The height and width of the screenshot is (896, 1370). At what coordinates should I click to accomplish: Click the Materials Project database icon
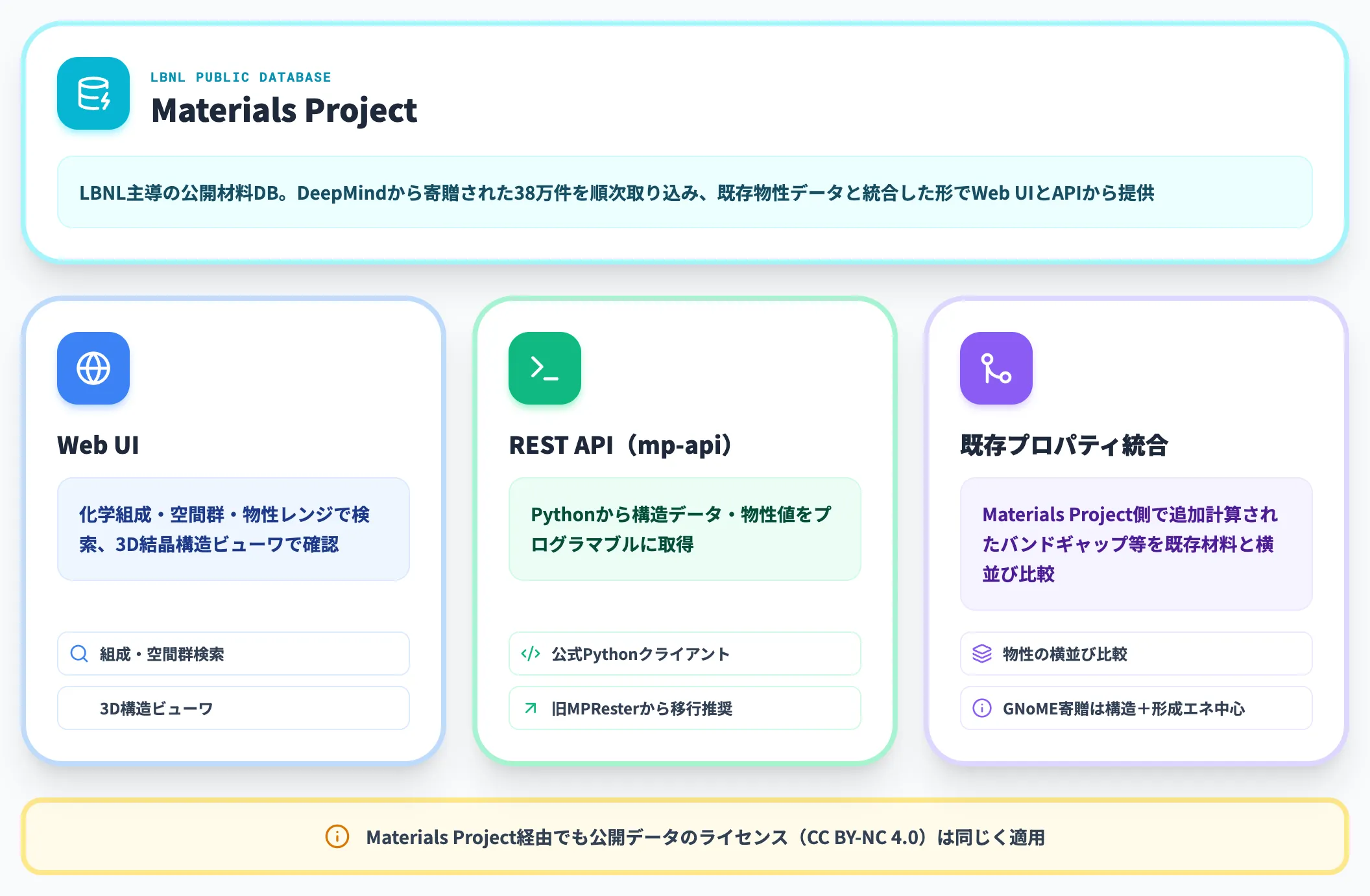(93, 93)
